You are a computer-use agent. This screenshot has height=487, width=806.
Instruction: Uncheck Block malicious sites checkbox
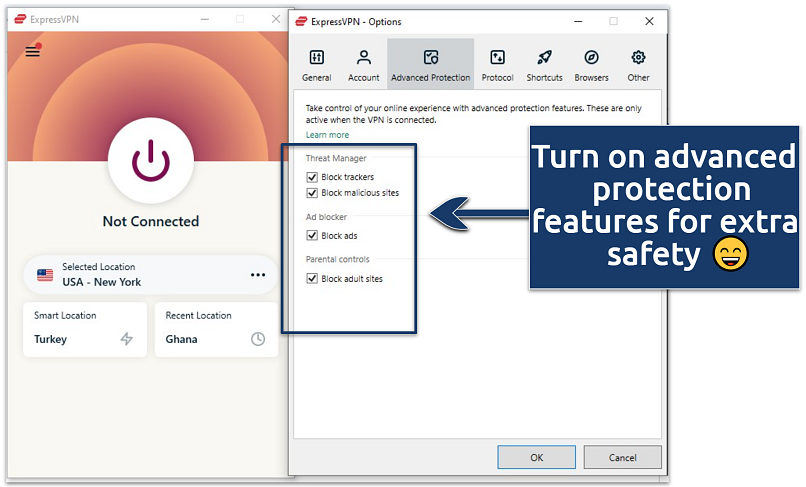(312, 193)
